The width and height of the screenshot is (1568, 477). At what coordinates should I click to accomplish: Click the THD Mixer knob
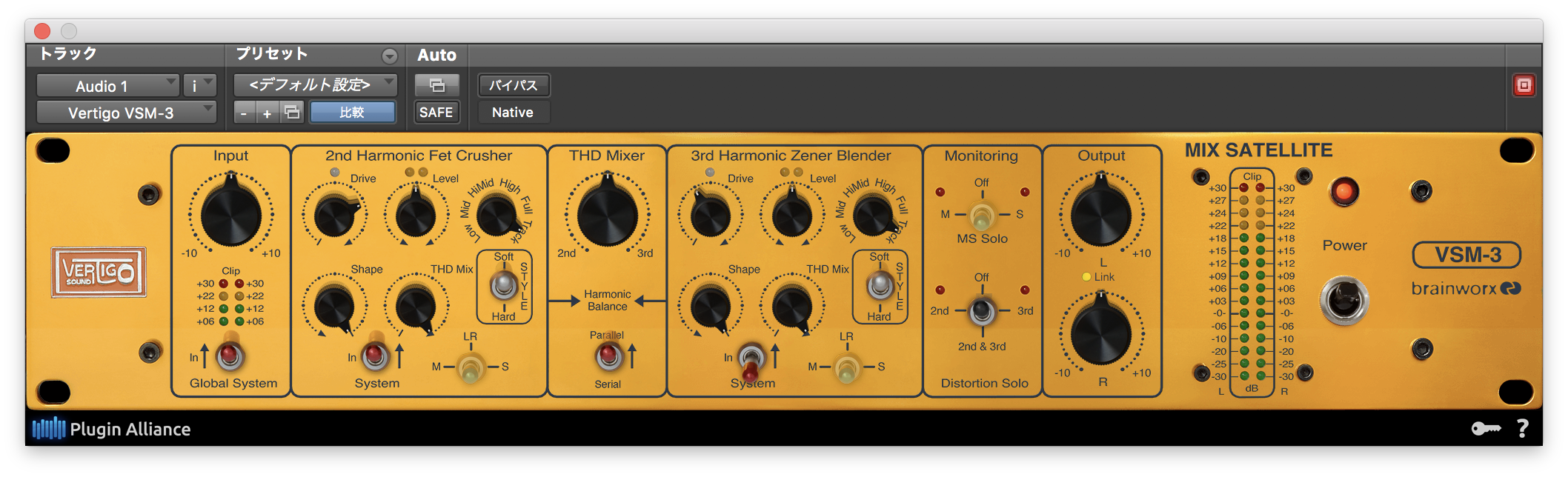pos(607,213)
